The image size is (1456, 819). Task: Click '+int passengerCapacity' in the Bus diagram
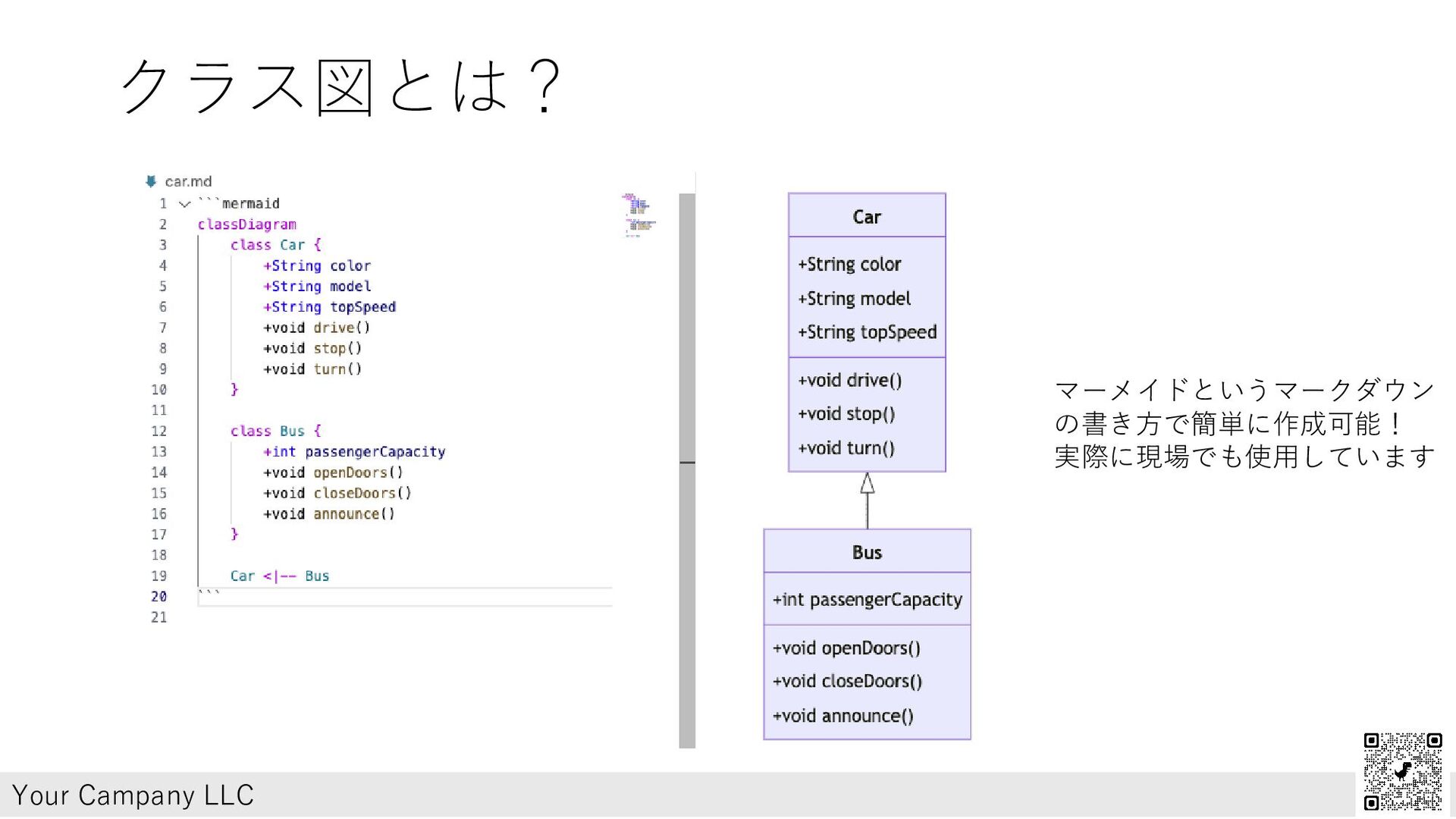pyautogui.click(x=867, y=600)
